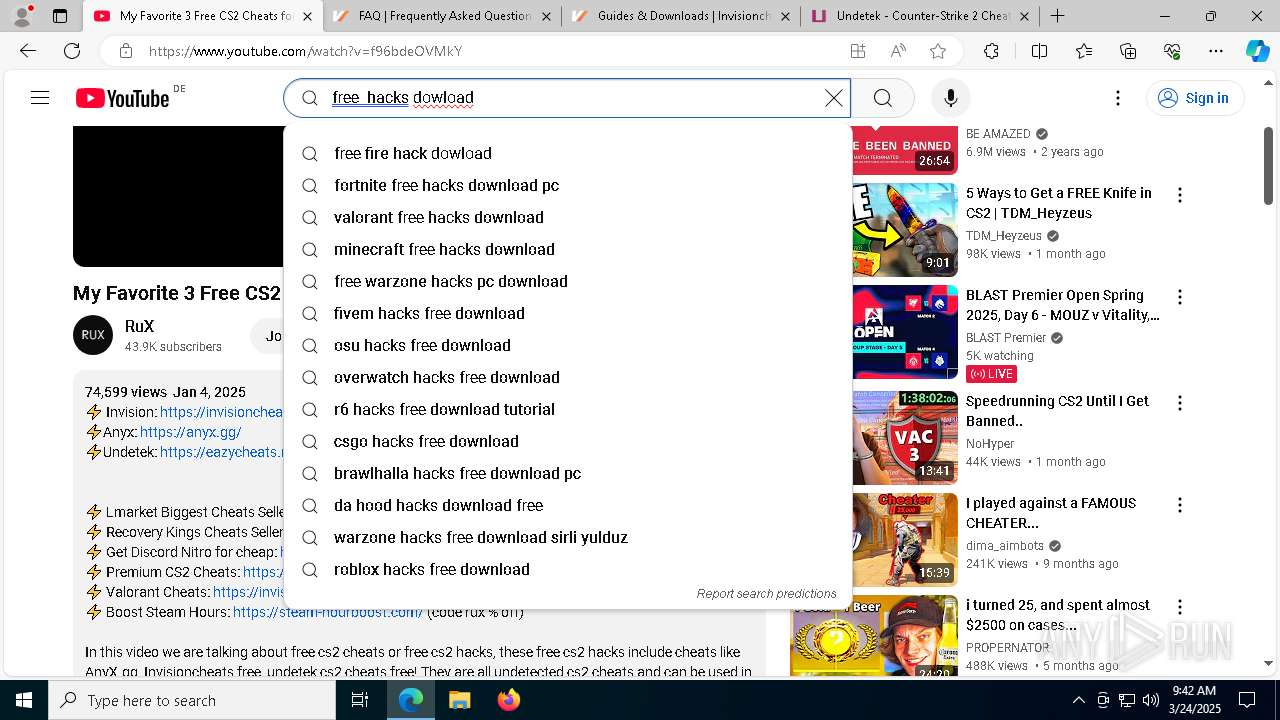1280x720 pixels.
Task: Open the browser extensions puzzle icon
Action: click(991, 51)
